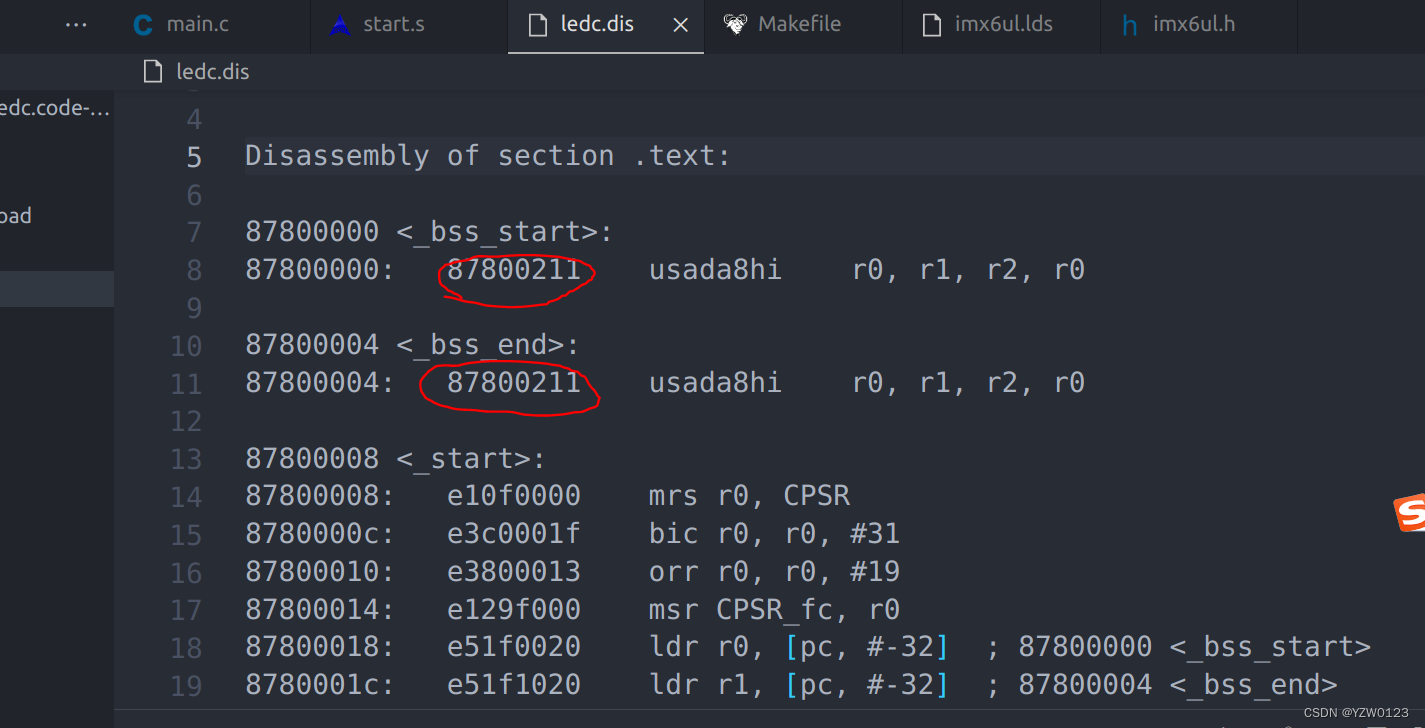
Task: Click the 'msr CPSR_fc, r0' instruction
Action: click(774, 609)
